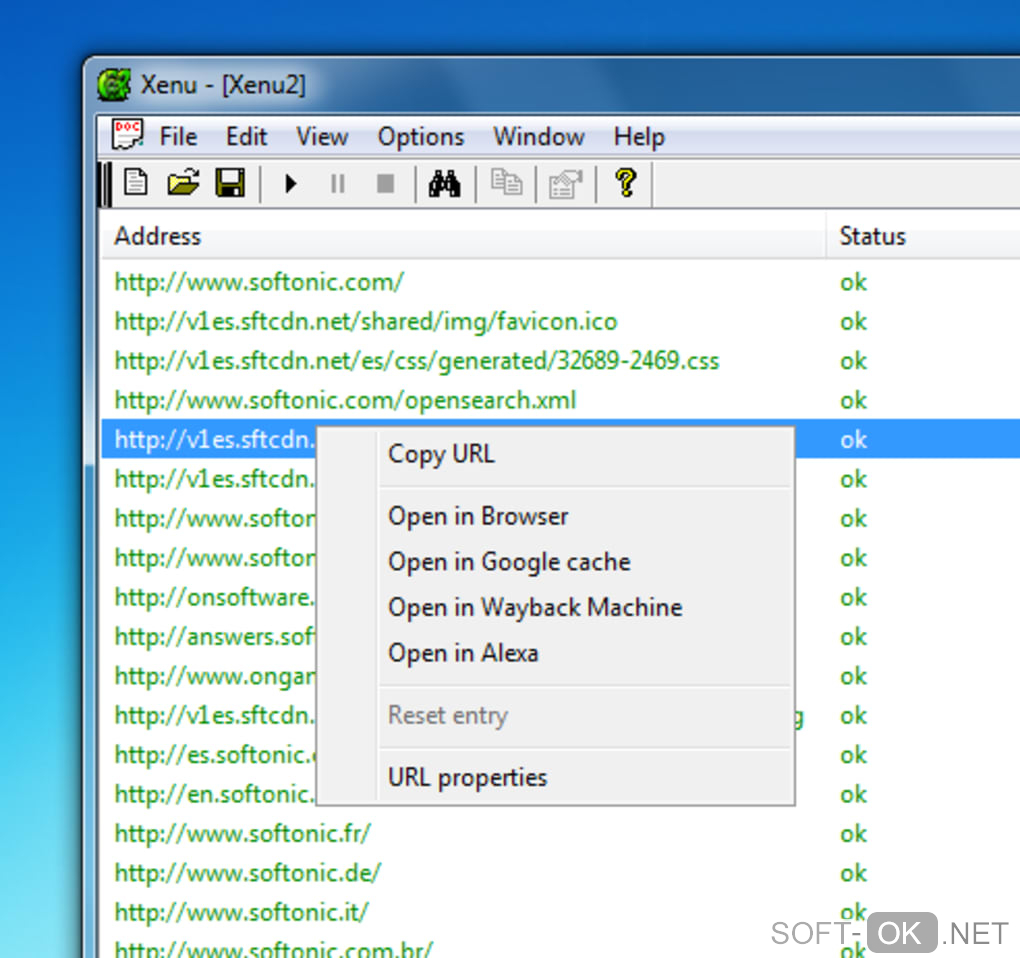Screen dimensions: 1020x958
Task: Open the Edit menu
Action: 247,137
